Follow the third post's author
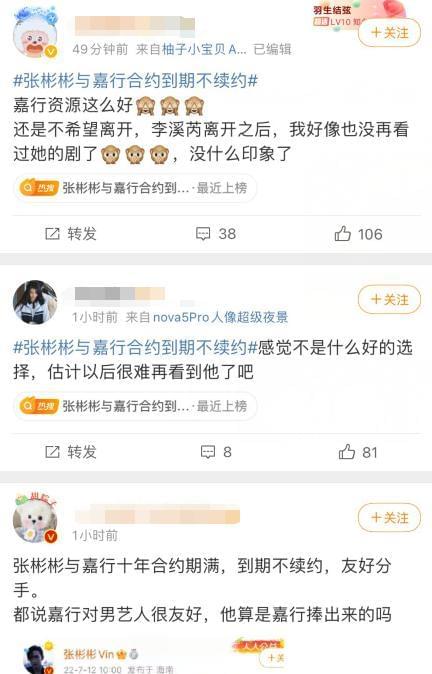 click(389, 518)
